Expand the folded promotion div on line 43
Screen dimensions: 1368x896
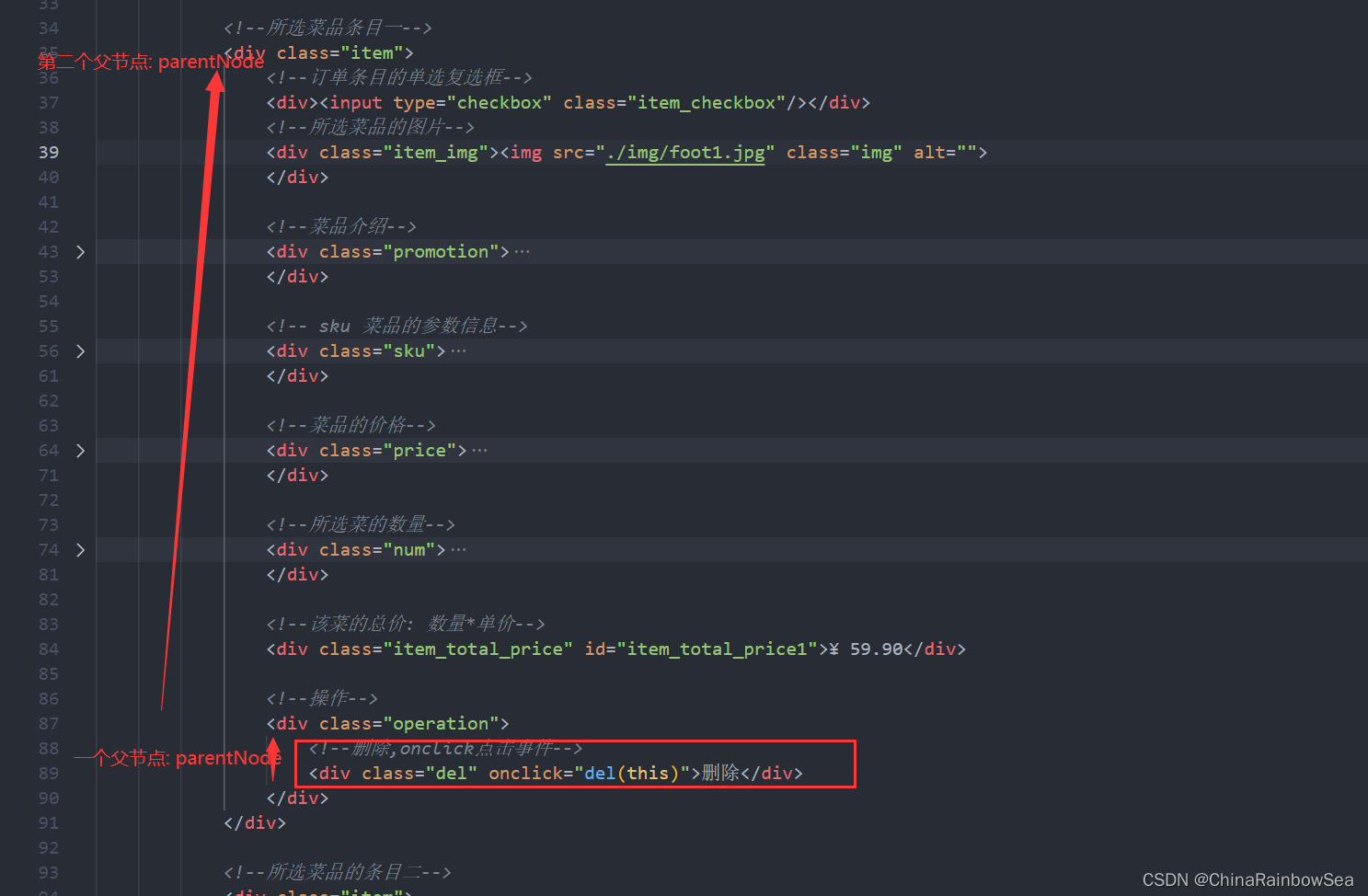coord(80,252)
